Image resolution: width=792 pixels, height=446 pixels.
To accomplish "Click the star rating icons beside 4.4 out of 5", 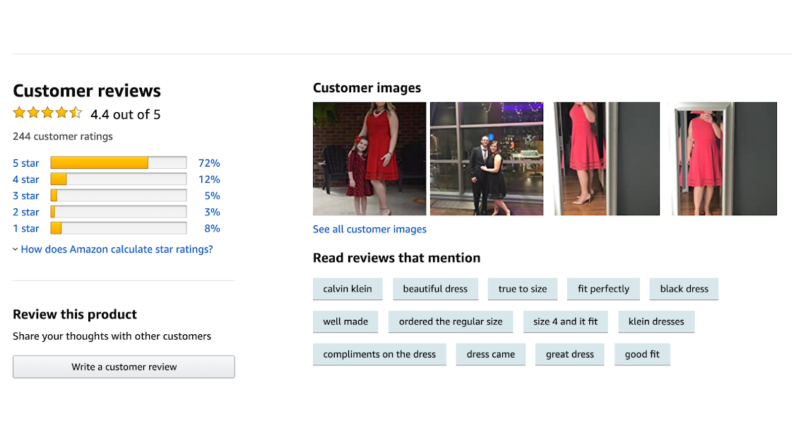I will (47, 113).
